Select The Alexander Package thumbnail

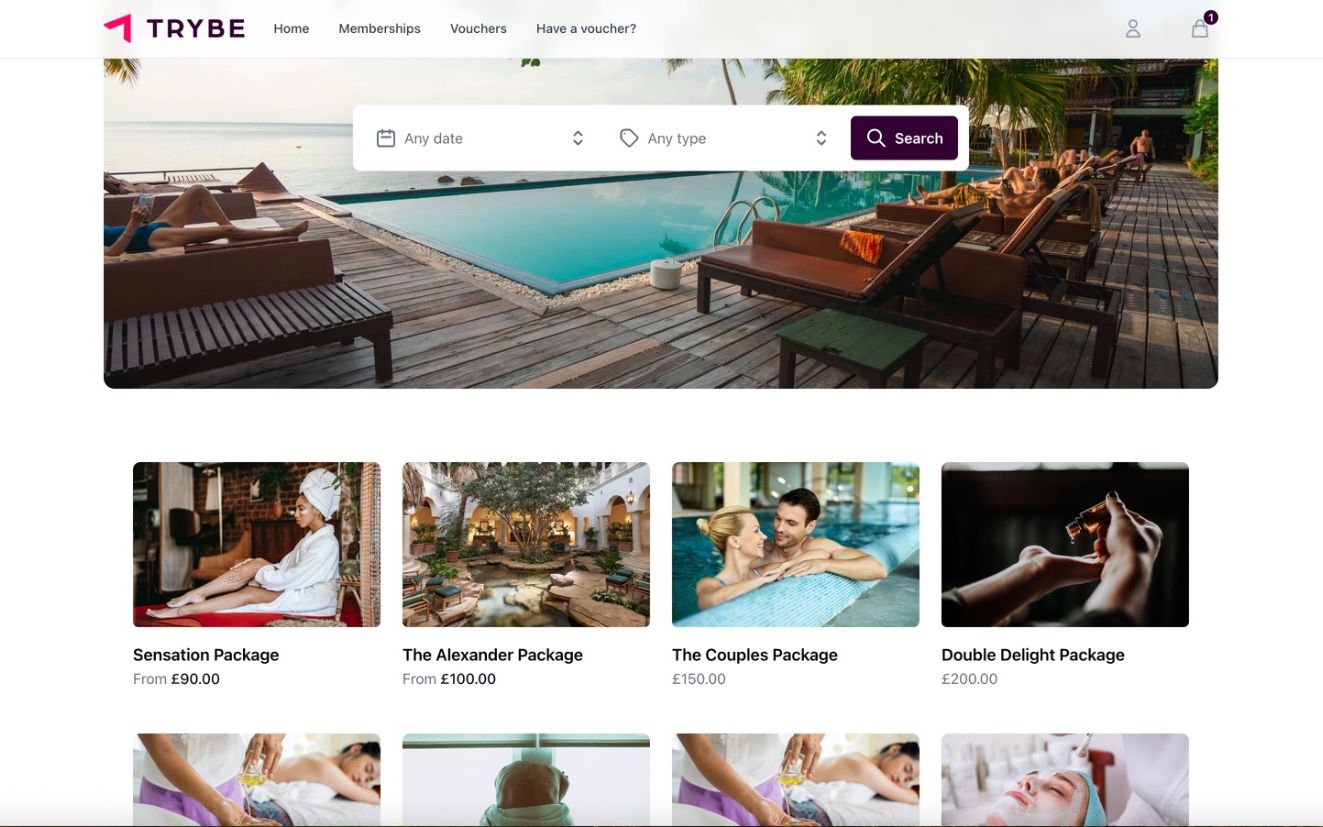526,545
